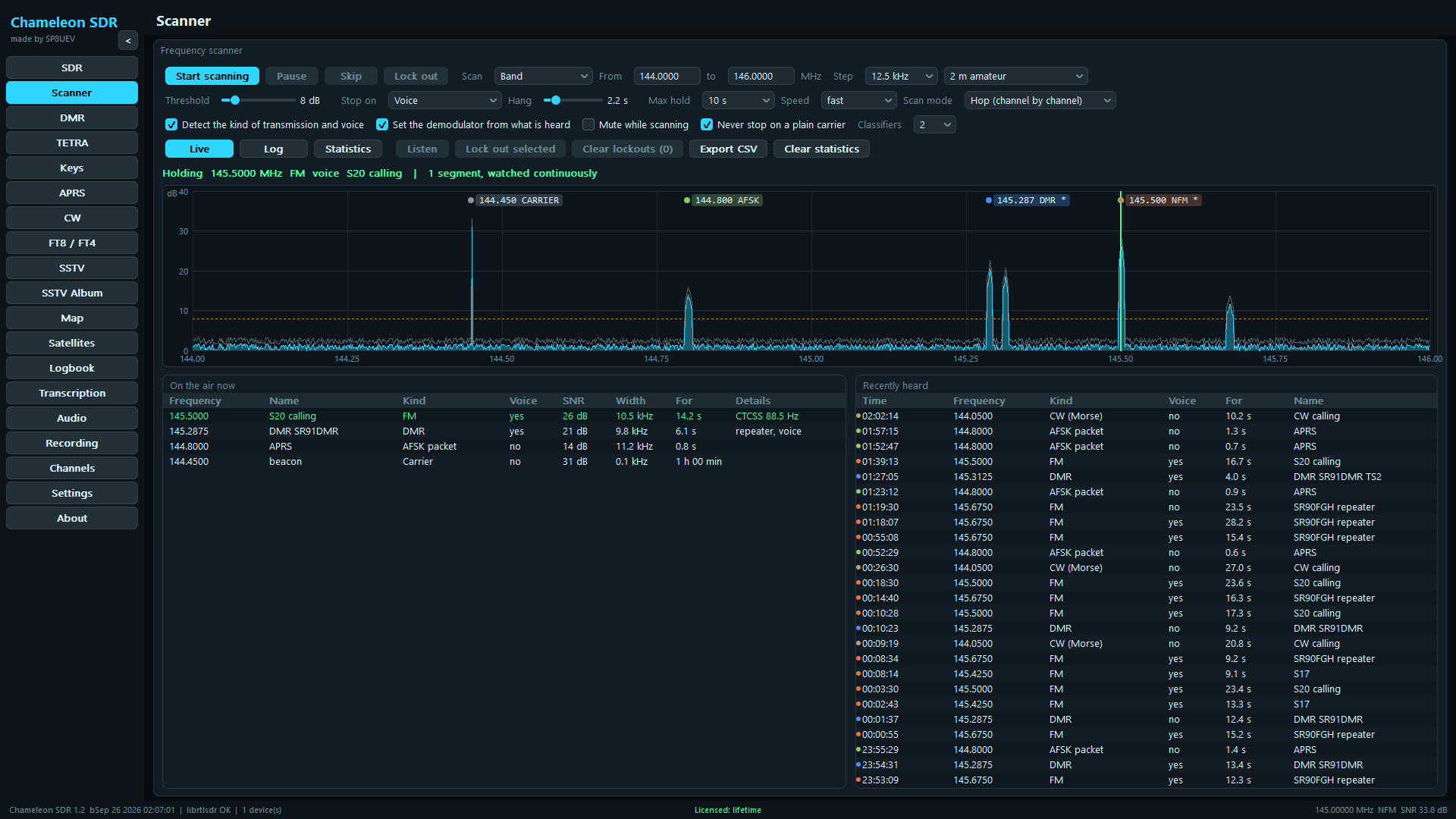Screen dimensions: 1456x819
Task: Click the to frequency 146.0000 field
Action: click(761, 77)
